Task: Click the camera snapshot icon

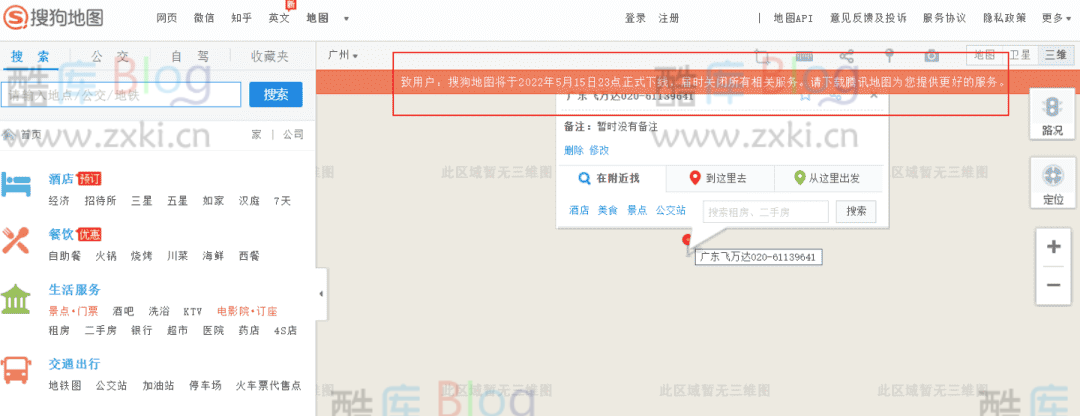Action: click(x=931, y=56)
